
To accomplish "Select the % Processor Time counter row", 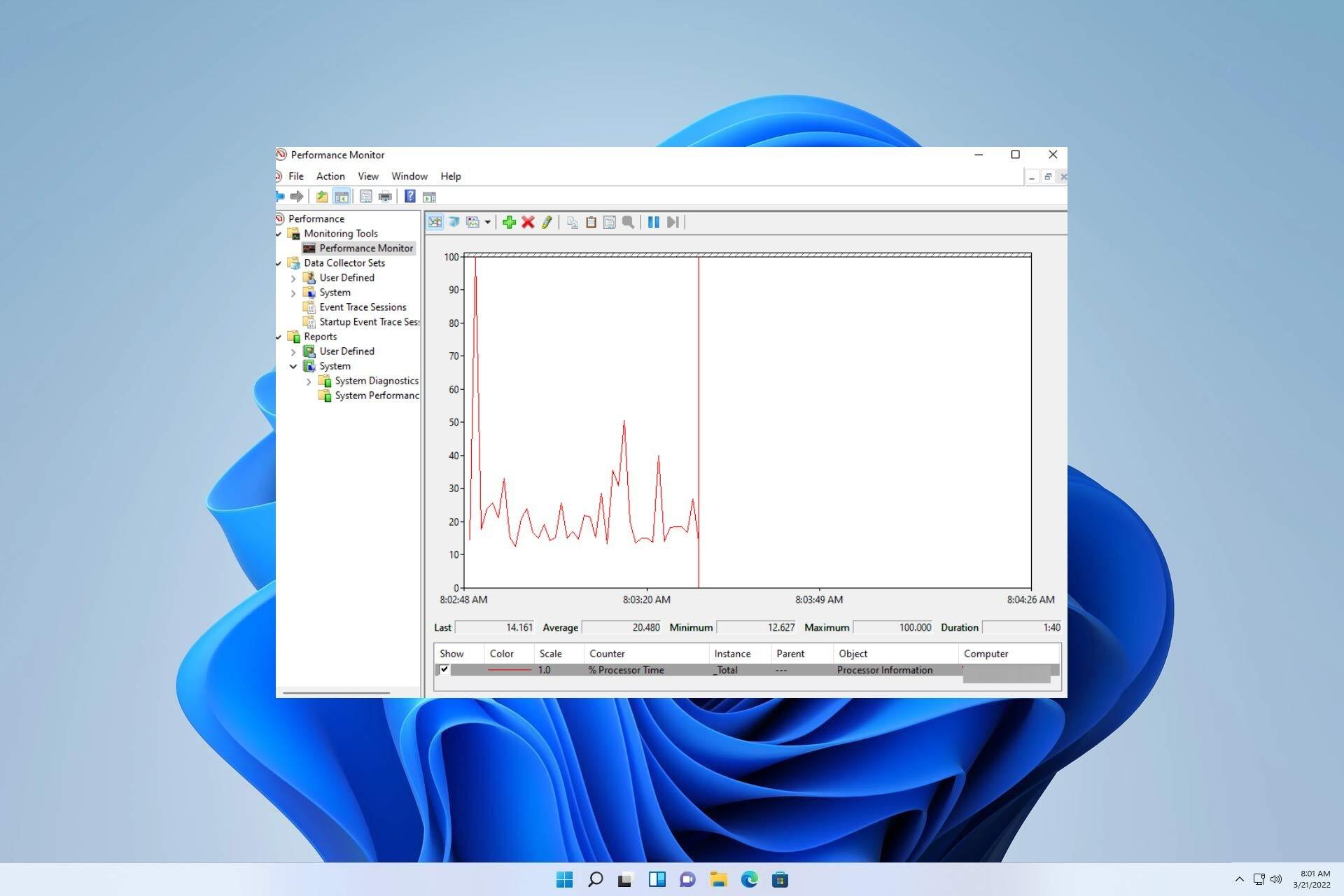I will [x=748, y=670].
